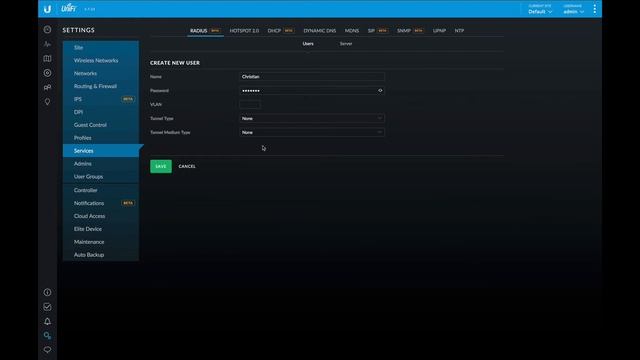Open Controller settings
Image resolution: width=640 pixels, height=360 pixels.
(x=101, y=190)
